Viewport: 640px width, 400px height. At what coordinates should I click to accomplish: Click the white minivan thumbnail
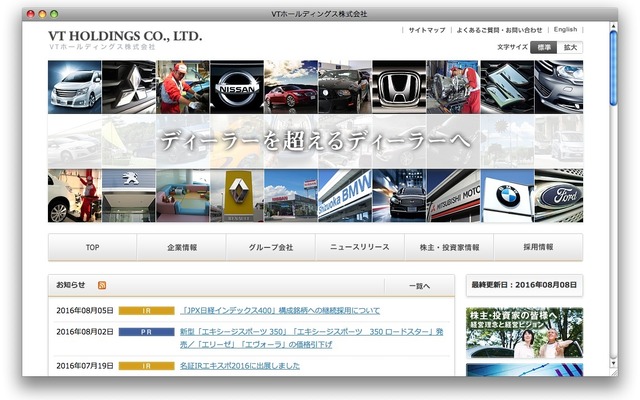[75, 87]
